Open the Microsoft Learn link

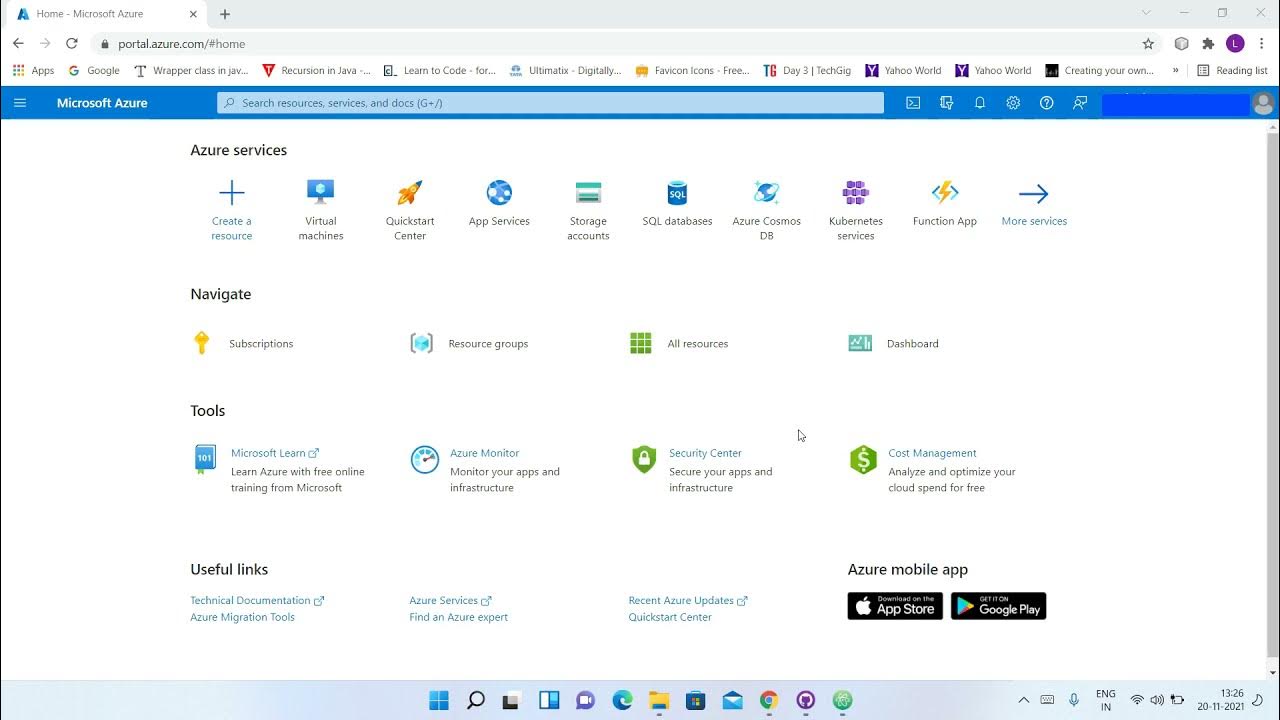coord(275,453)
